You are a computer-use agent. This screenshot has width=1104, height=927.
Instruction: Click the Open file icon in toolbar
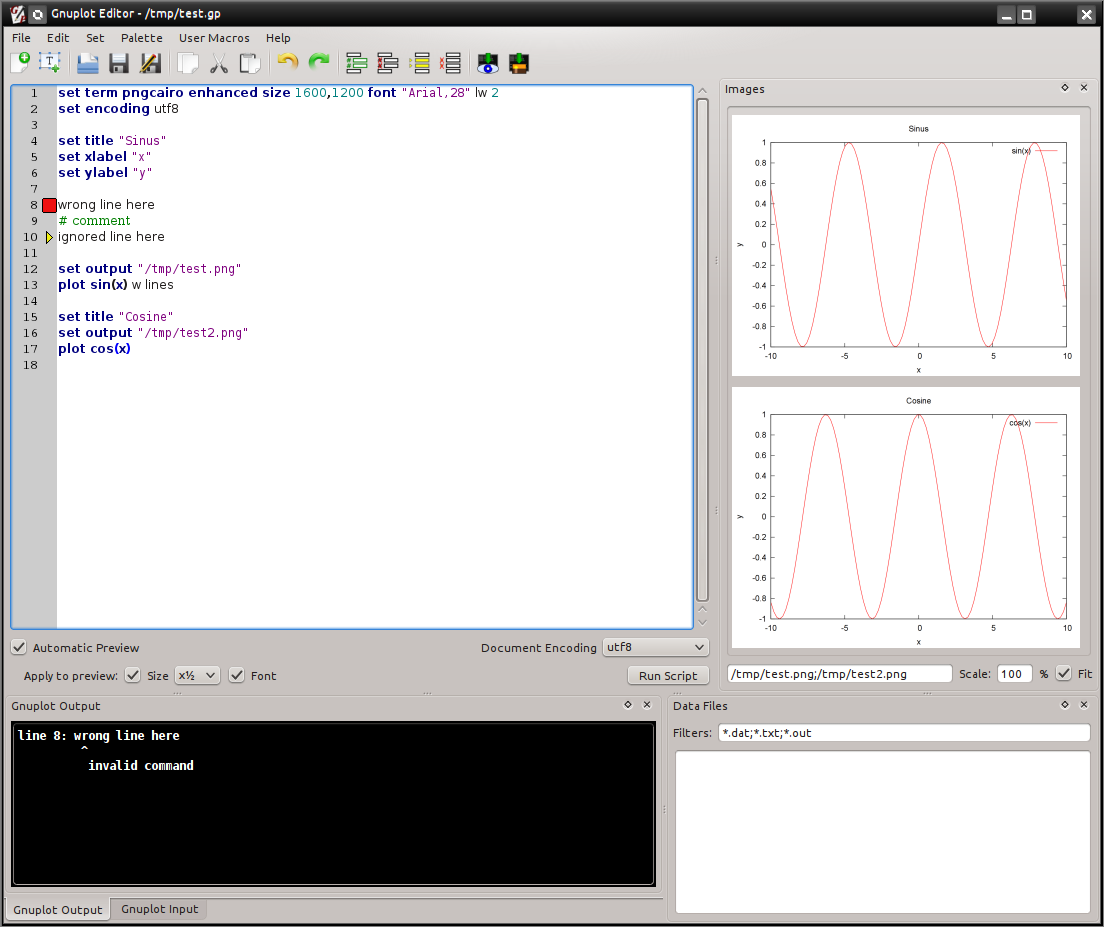(87, 63)
